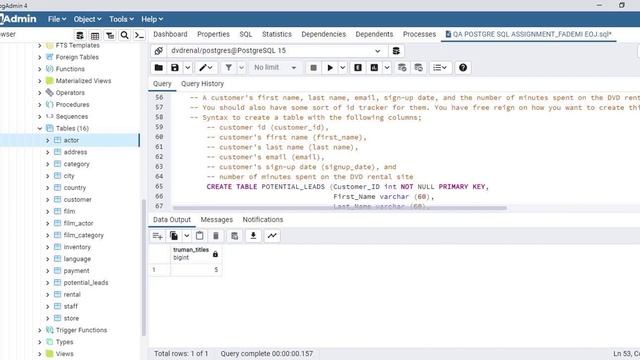Viewport: 640px width, 360px height.
Task: Click the Rollback transaction icon
Action: pyautogui.click(x=418, y=68)
